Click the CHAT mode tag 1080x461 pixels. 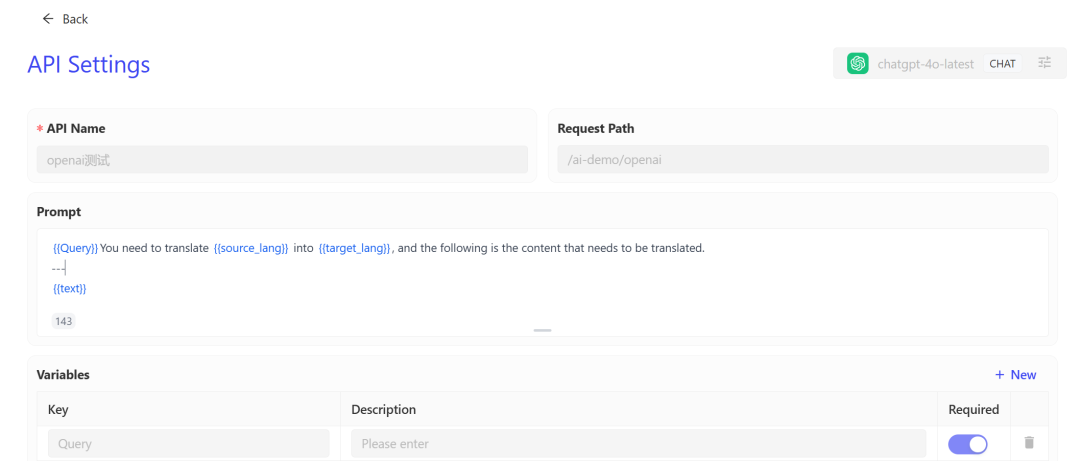(x=1002, y=64)
